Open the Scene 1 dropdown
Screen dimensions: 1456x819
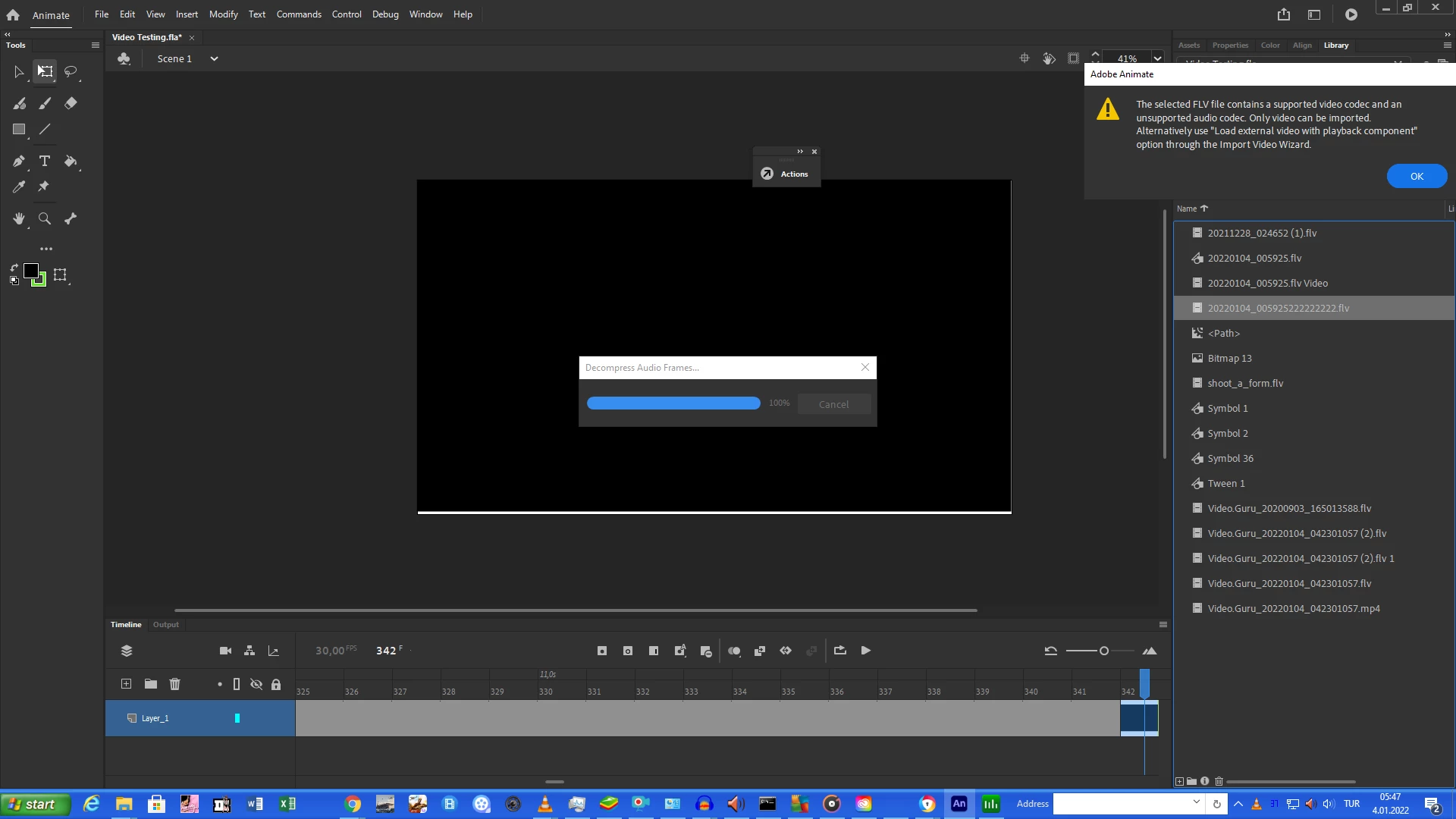click(x=214, y=58)
